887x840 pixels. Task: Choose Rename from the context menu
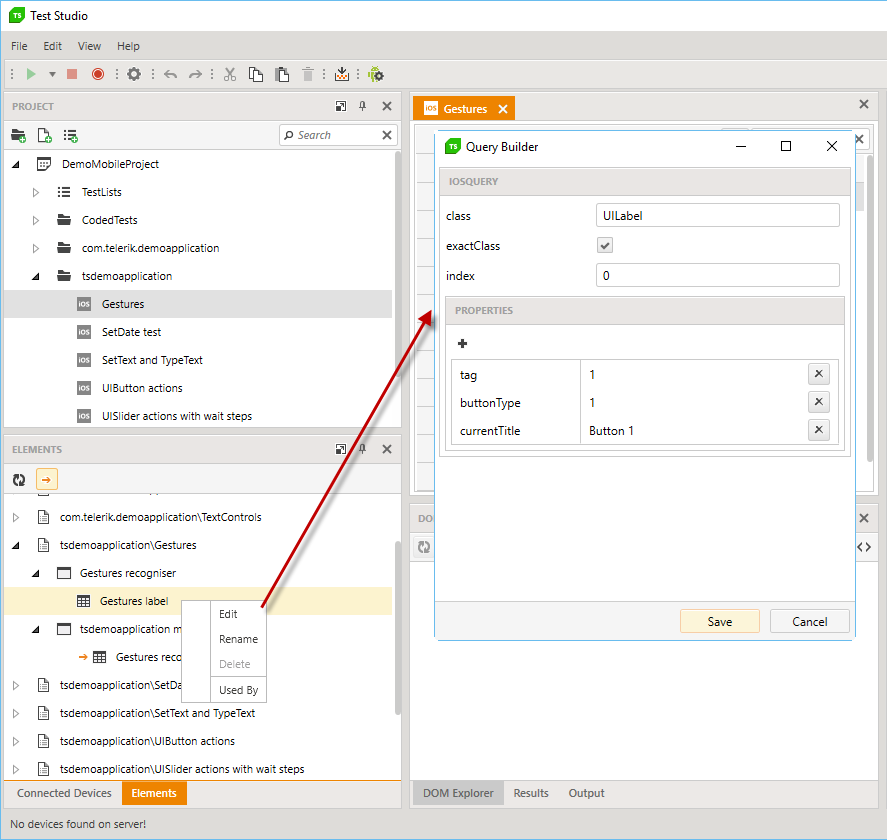pyautogui.click(x=238, y=639)
